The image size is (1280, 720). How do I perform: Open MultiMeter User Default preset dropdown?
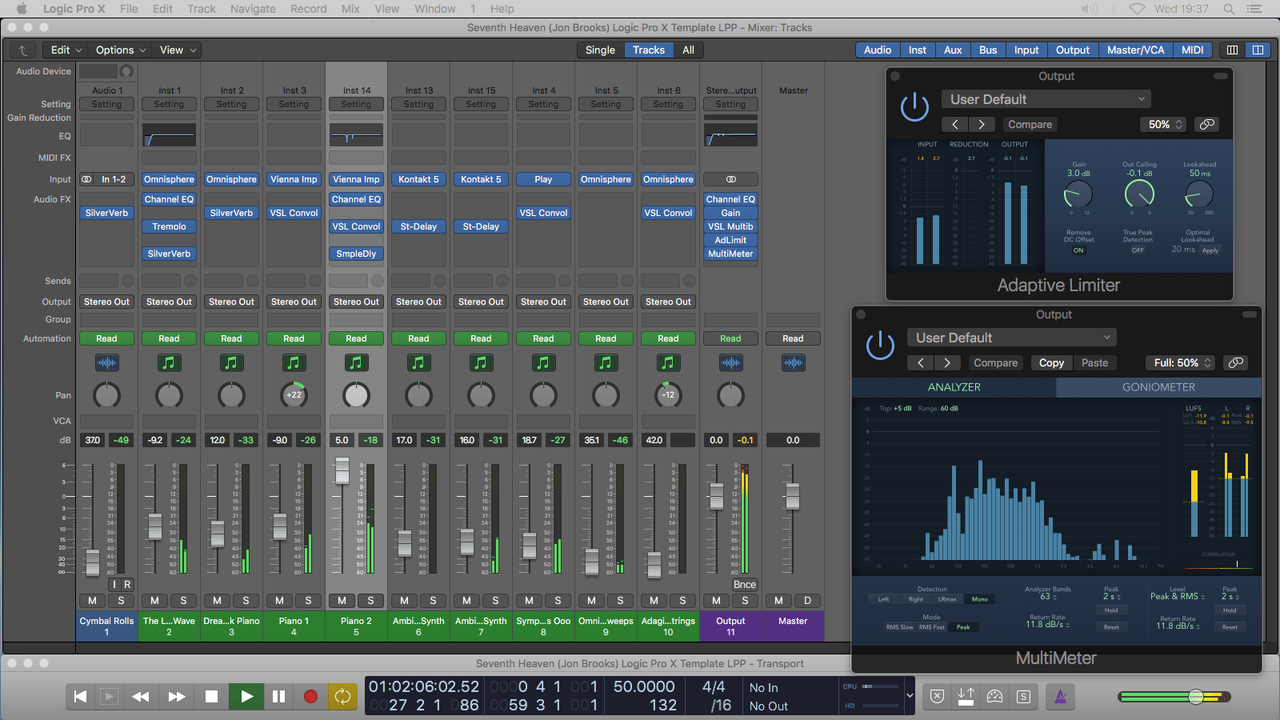pyautogui.click(x=1011, y=338)
